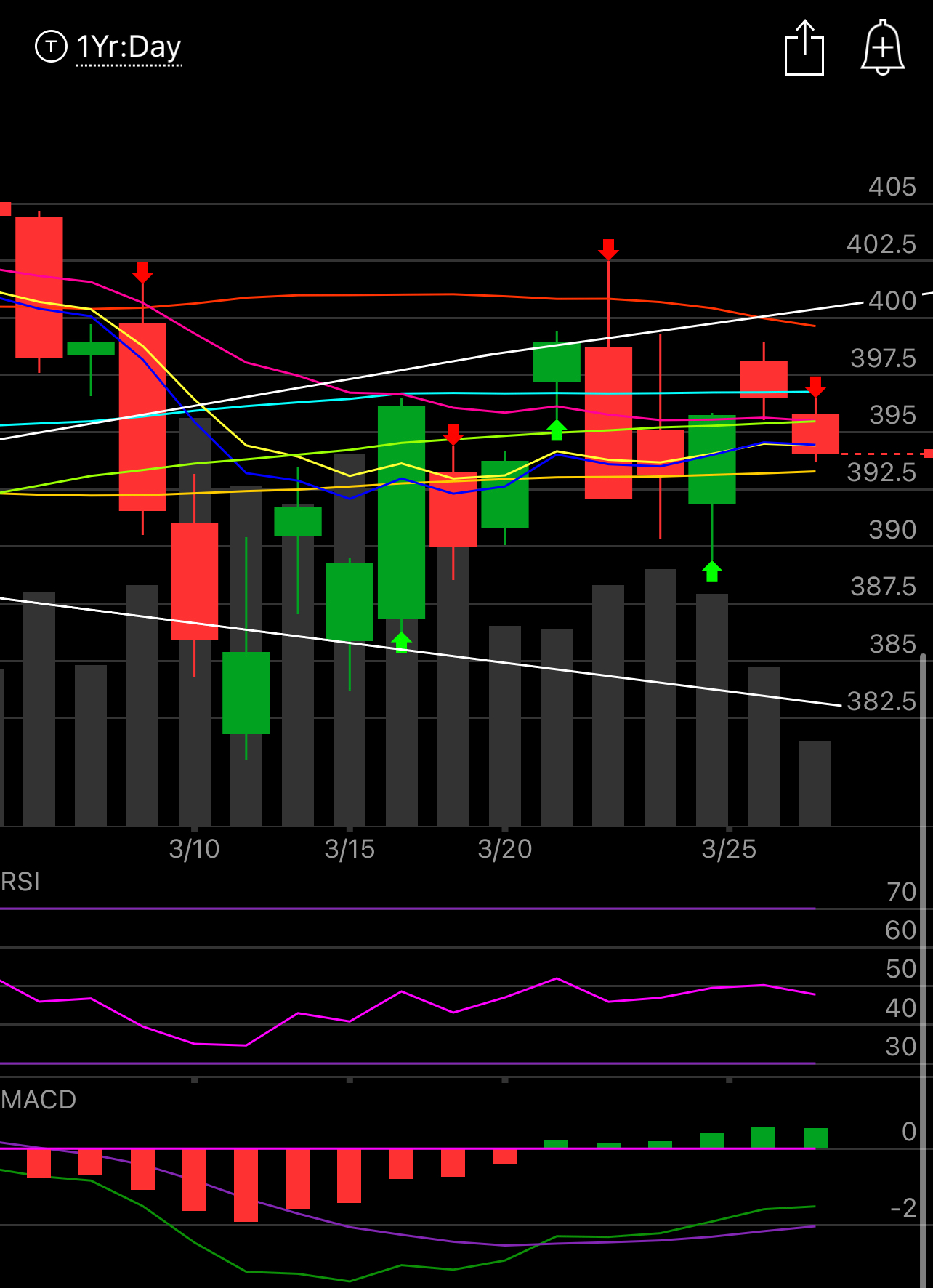Tap the red sell arrow on the last candle
933x1288 pixels.
click(816, 387)
